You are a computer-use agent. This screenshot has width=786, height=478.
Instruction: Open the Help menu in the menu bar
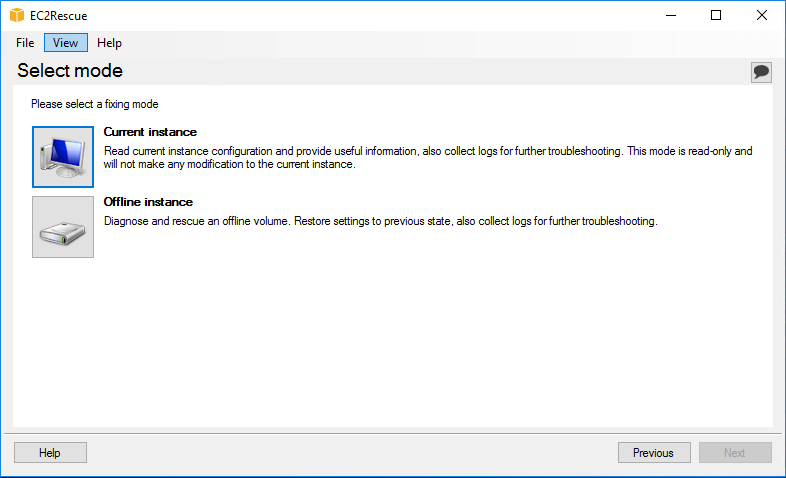point(109,43)
